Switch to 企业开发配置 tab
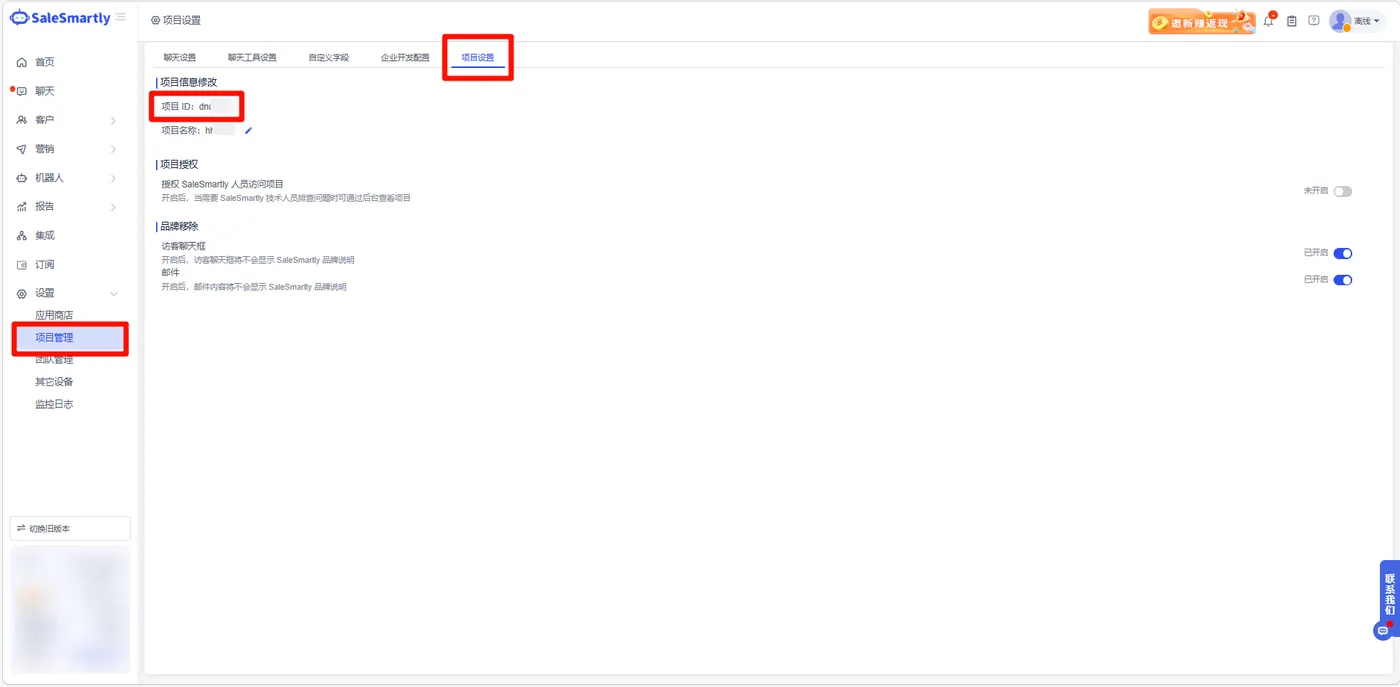Image resolution: width=1400 pixels, height=687 pixels. tap(405, 57)
